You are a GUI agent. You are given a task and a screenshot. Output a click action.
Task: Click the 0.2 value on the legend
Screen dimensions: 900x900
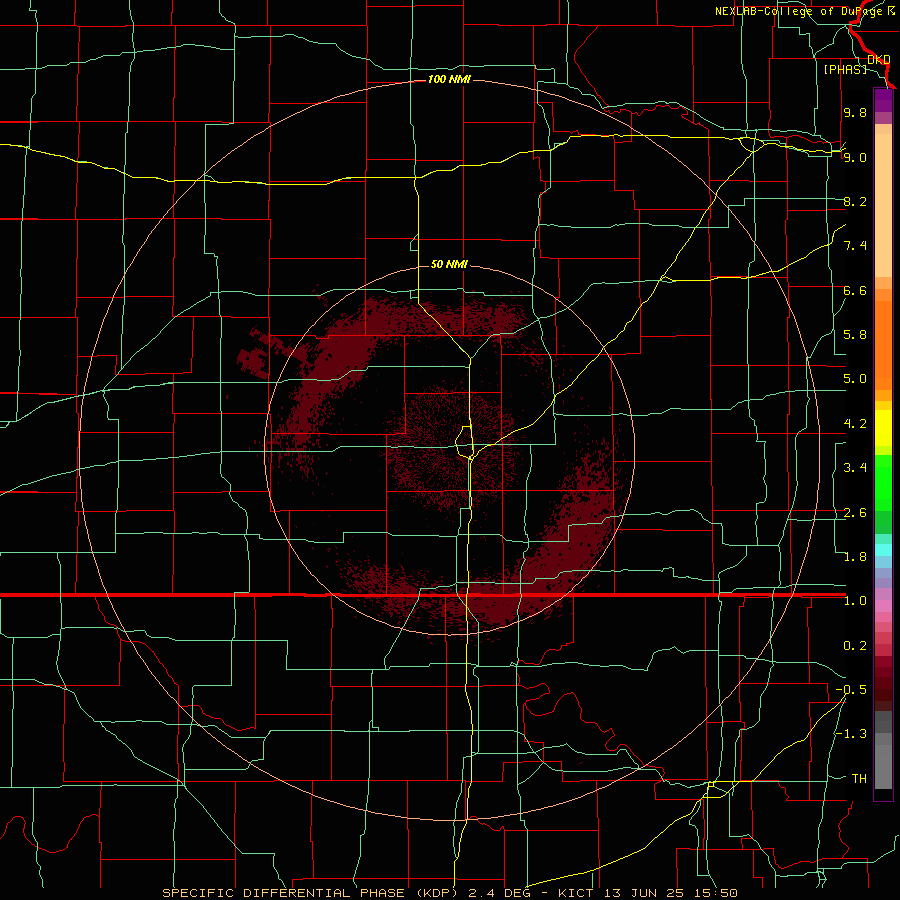pyautogui.click(x=855, y=646)
